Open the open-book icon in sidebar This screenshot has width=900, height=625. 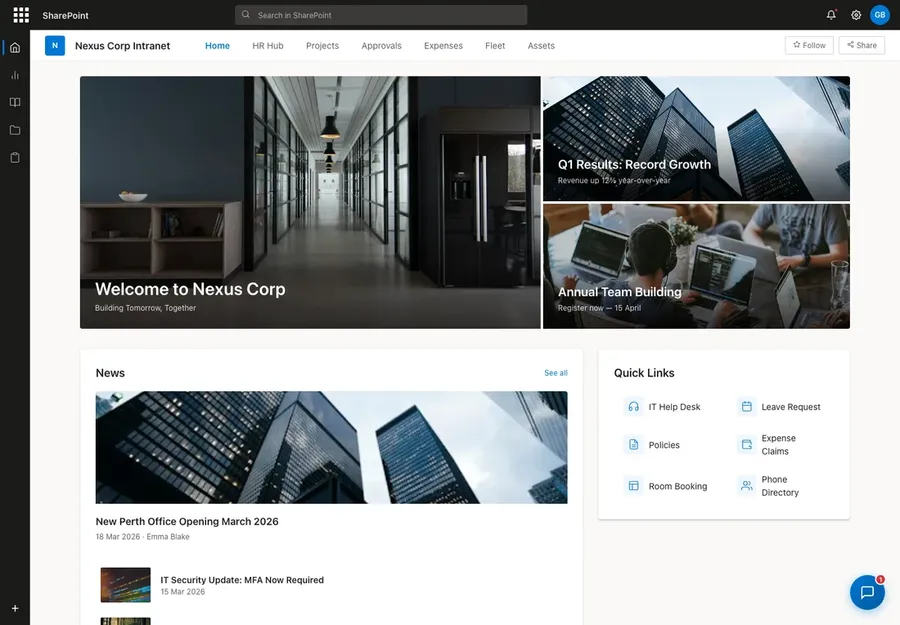[15, 102]
